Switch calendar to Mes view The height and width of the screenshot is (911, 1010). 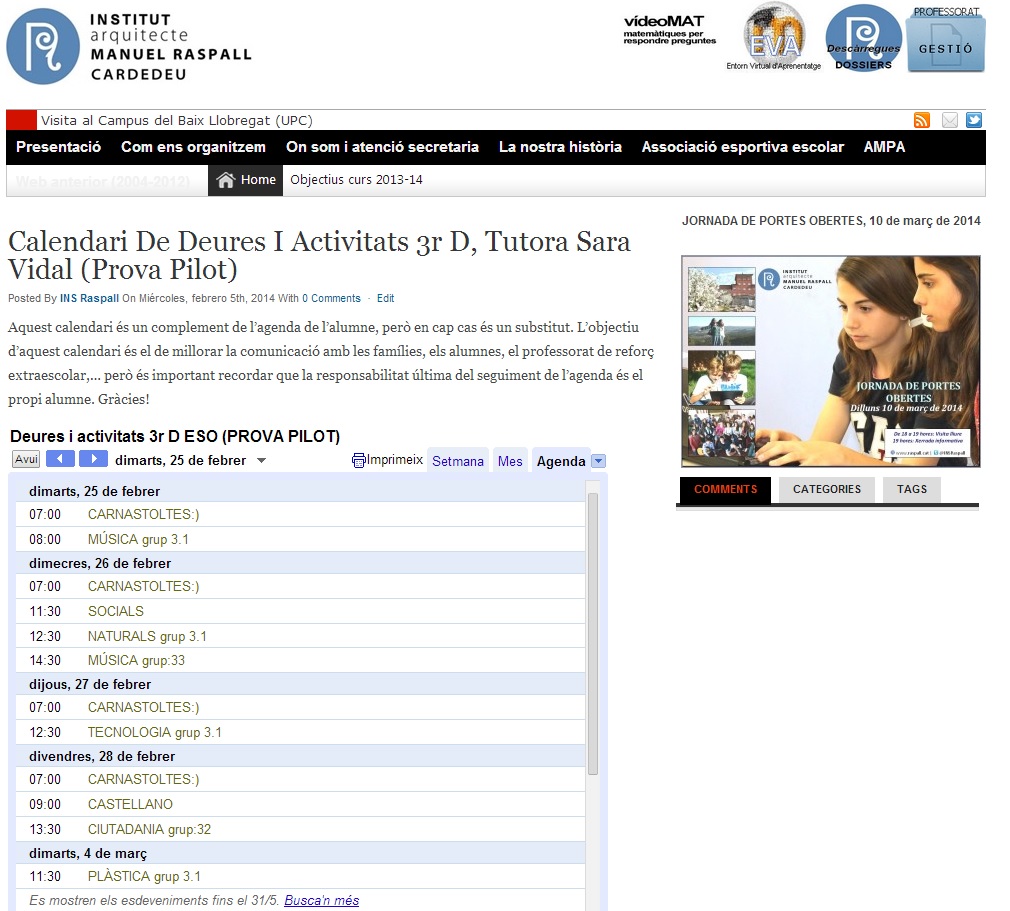pos(510,461)
